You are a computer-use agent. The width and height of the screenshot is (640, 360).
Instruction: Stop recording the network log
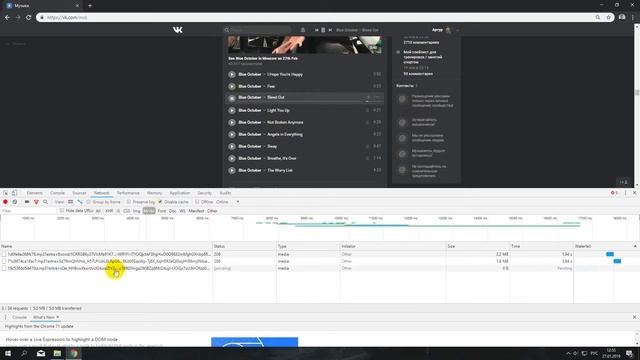coord(5,202)
